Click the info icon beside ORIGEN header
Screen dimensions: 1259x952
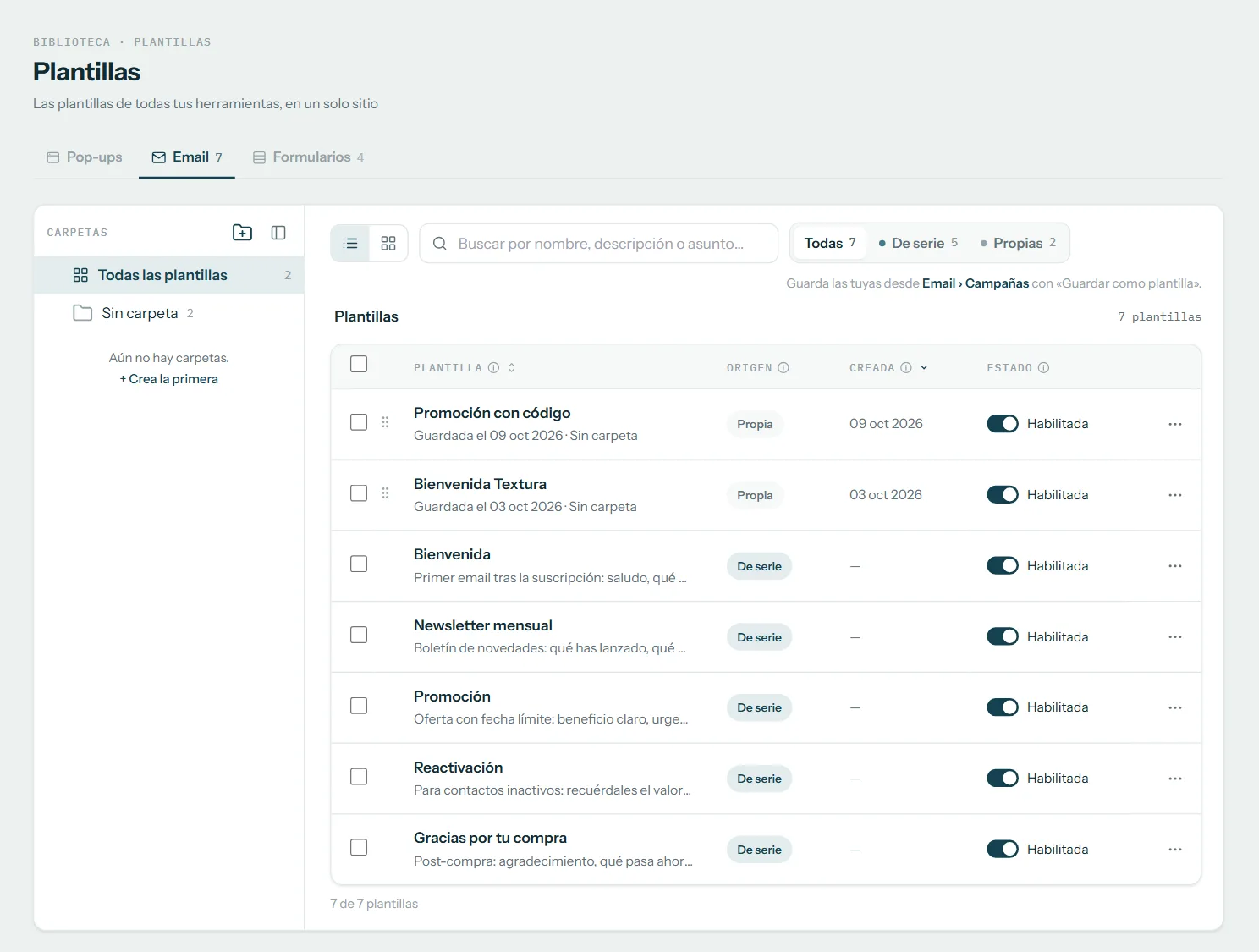click(783, 368)
